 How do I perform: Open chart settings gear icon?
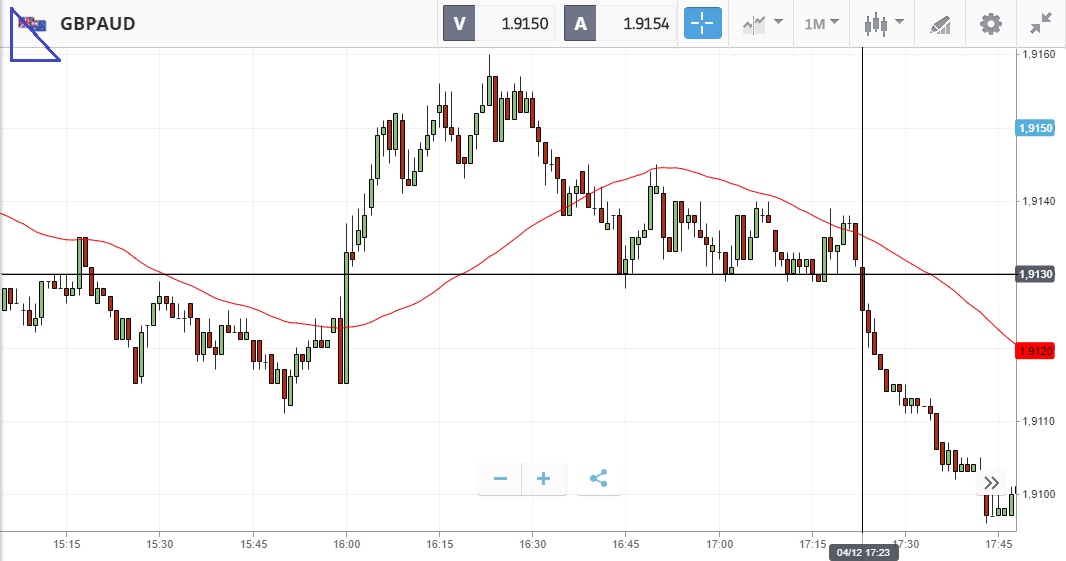pyautogui.click(x=990, y=23)
